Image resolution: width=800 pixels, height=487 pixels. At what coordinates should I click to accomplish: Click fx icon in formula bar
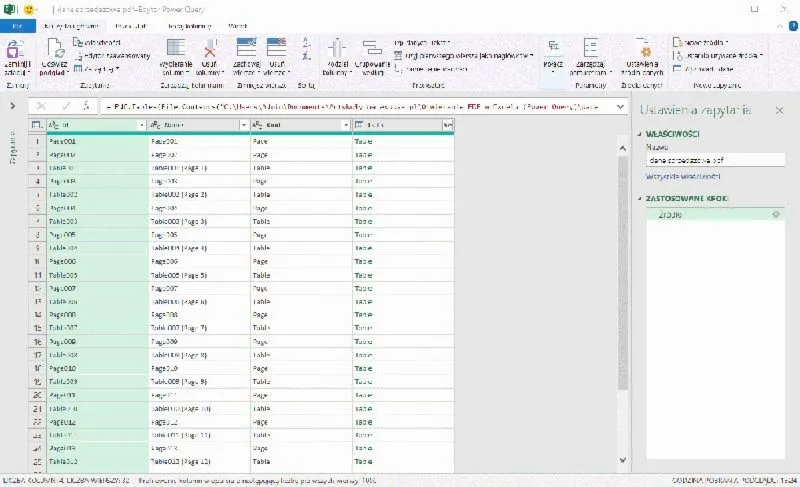86,106
